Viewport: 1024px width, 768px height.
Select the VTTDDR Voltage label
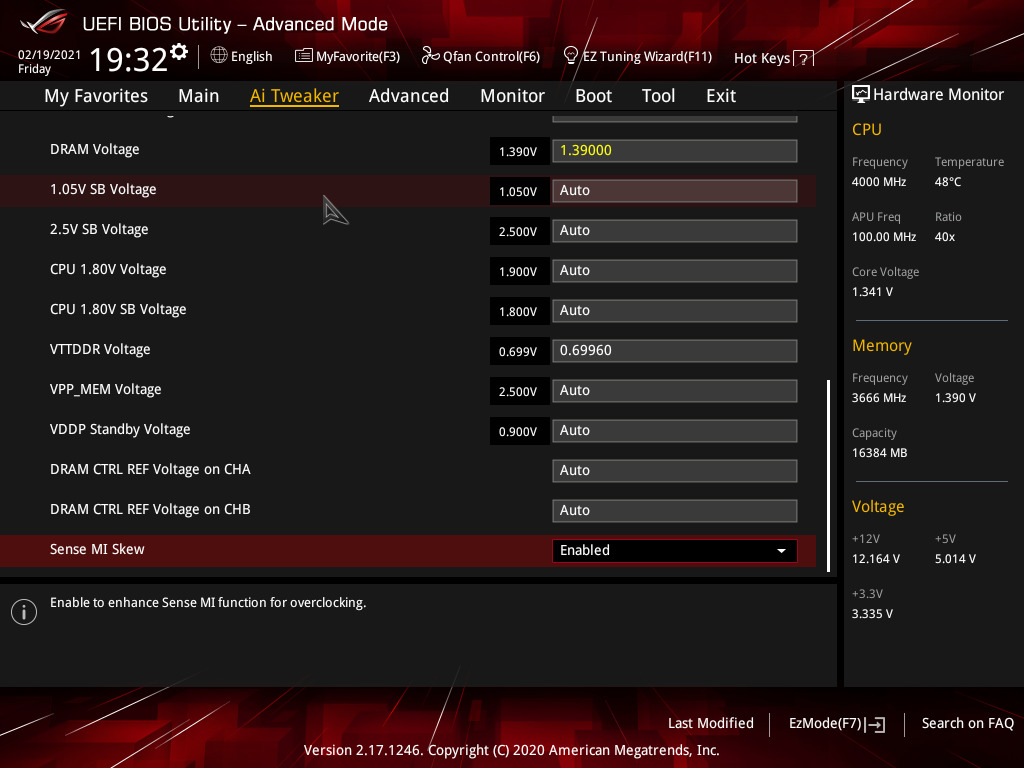[x=100, y=349]
